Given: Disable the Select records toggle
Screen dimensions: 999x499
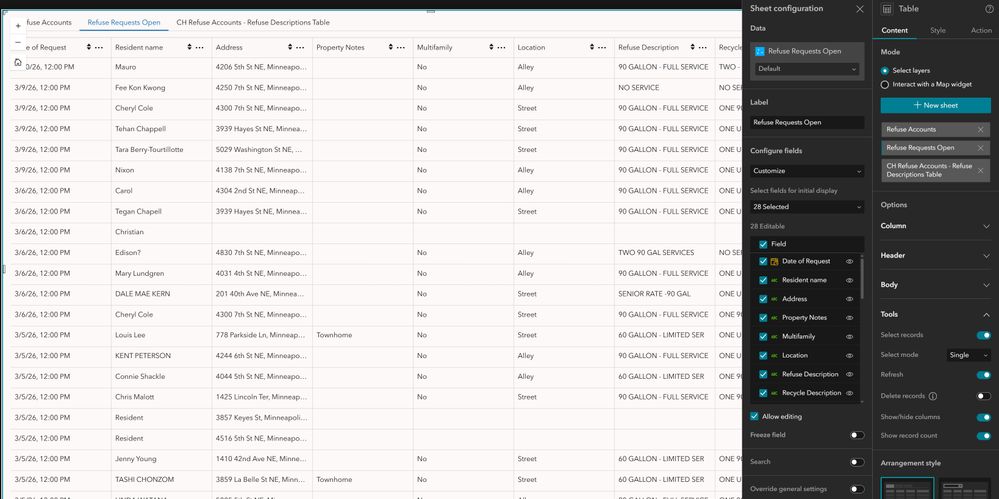Looking at the screenshot, I should pyautogui.click(x=983, y=335).
